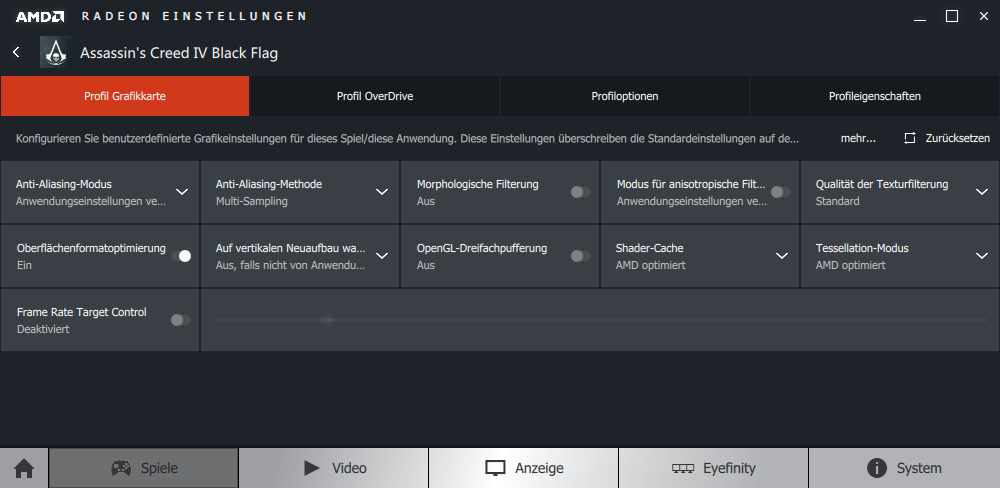This screenshot has height=488, width=1000.
Task: Maximize the Radeon Einstellungen window
Action: coord(952,17)
